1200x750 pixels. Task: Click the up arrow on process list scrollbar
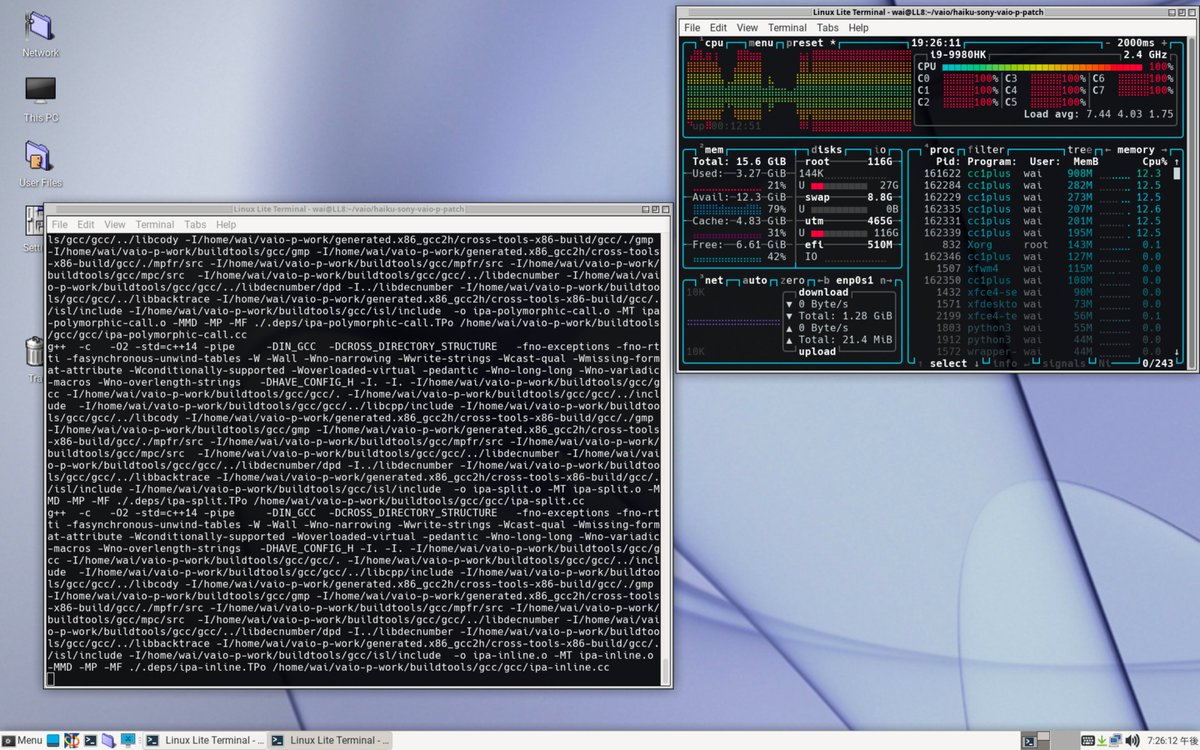pyautogui.click(x=1176, y=162)
